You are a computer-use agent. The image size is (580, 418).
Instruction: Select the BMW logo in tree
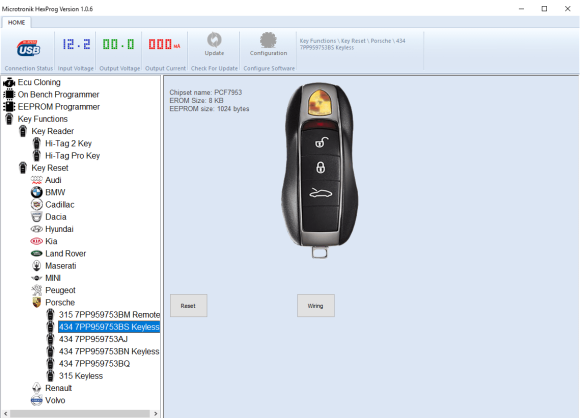37,192
